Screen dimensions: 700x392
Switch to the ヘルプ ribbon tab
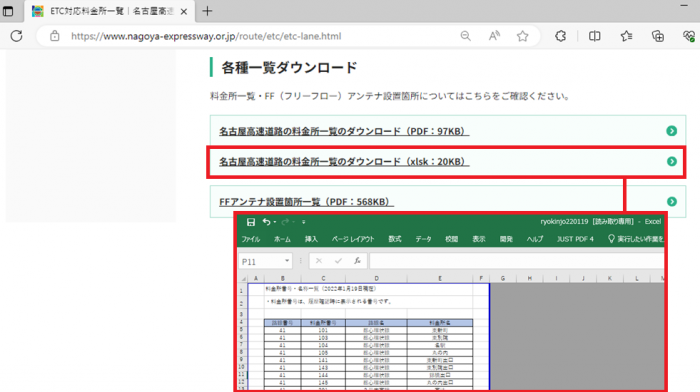[x=535, y=239]
